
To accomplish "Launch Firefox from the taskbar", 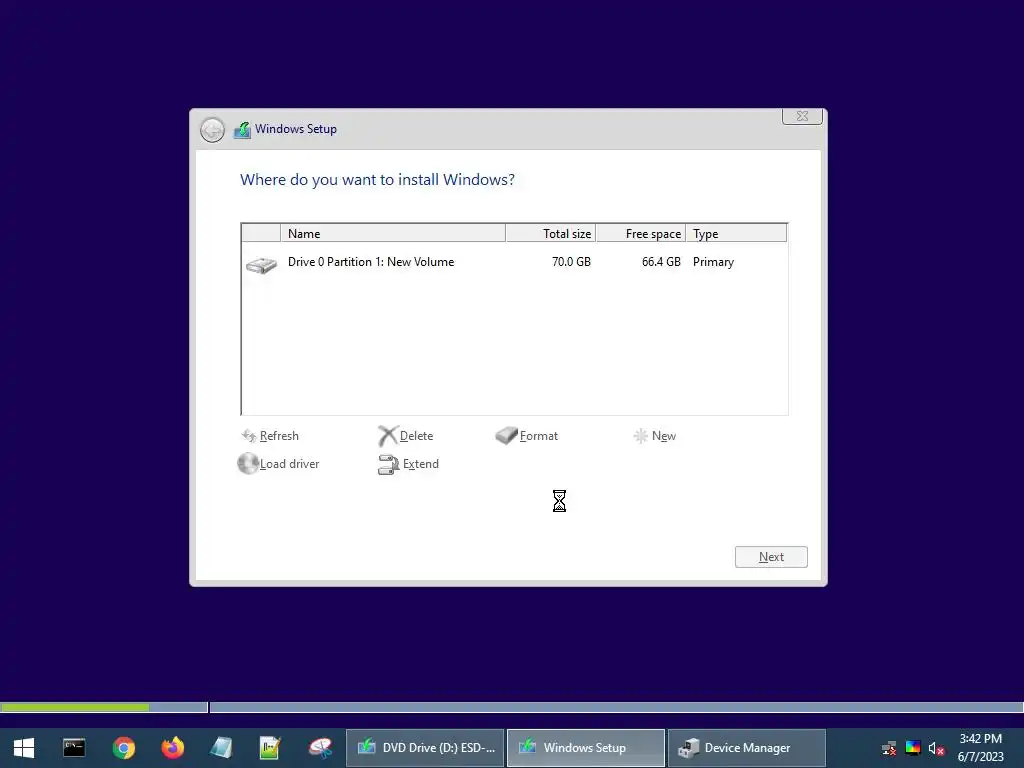I will pos(172,748).
